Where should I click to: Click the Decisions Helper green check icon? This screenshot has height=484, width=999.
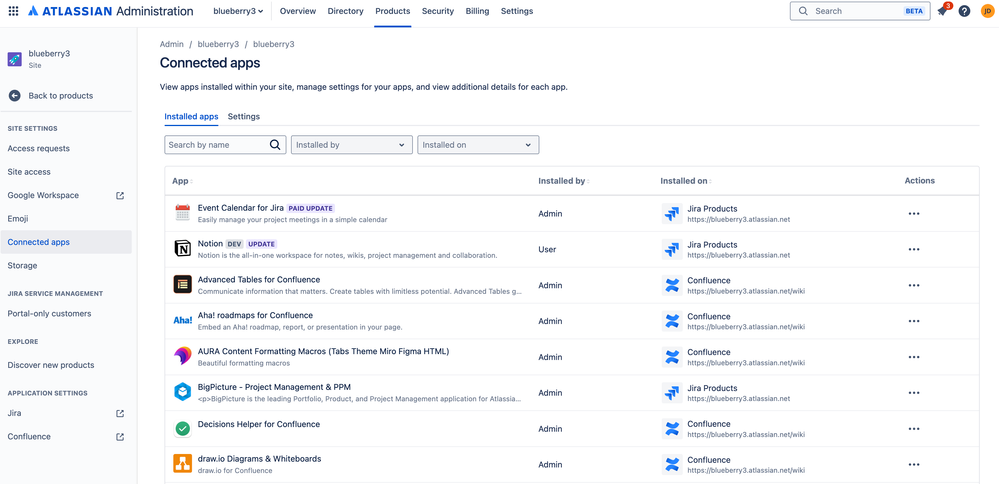183,429
